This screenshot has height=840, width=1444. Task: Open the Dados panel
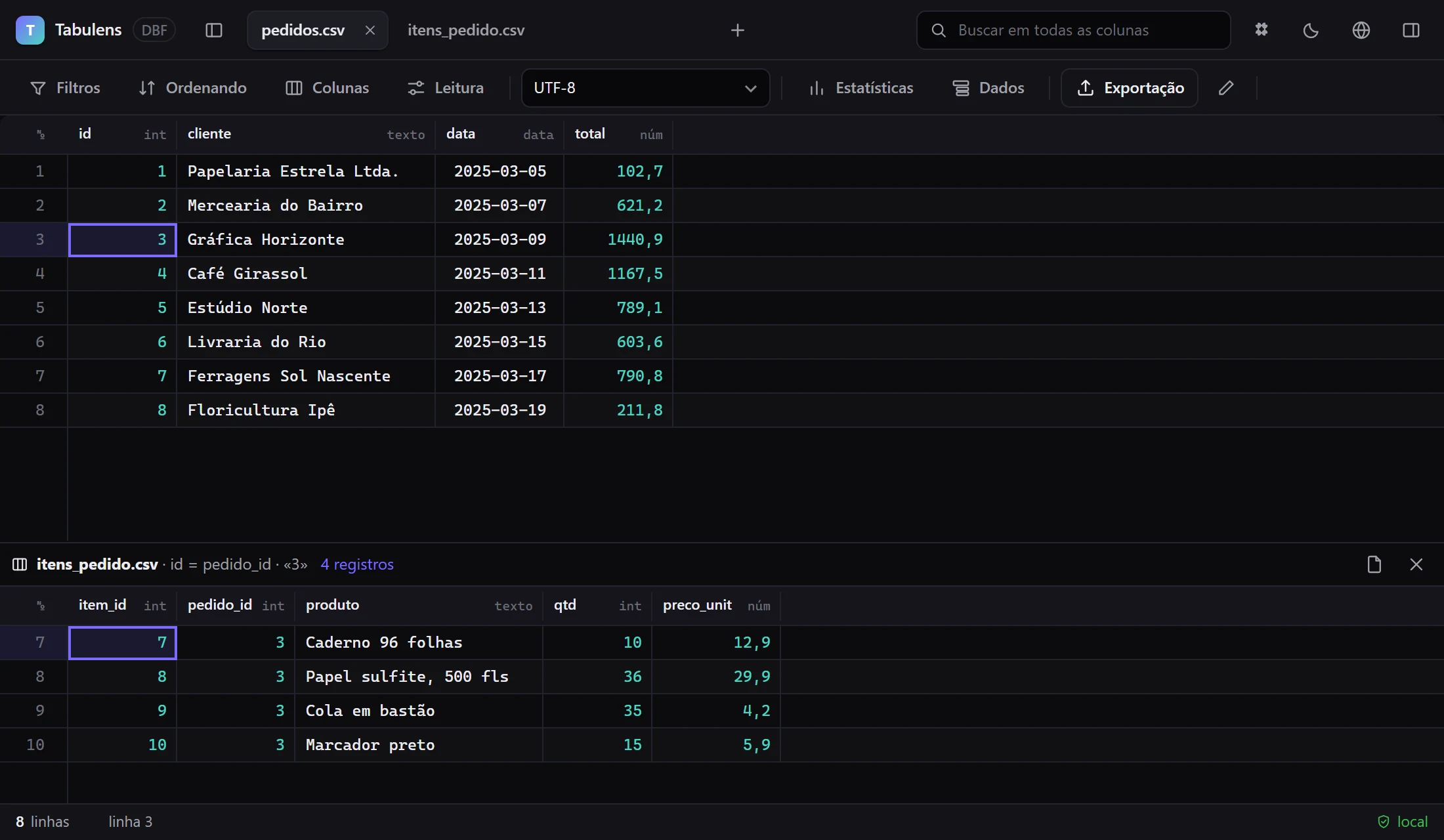tap(988, 88)
